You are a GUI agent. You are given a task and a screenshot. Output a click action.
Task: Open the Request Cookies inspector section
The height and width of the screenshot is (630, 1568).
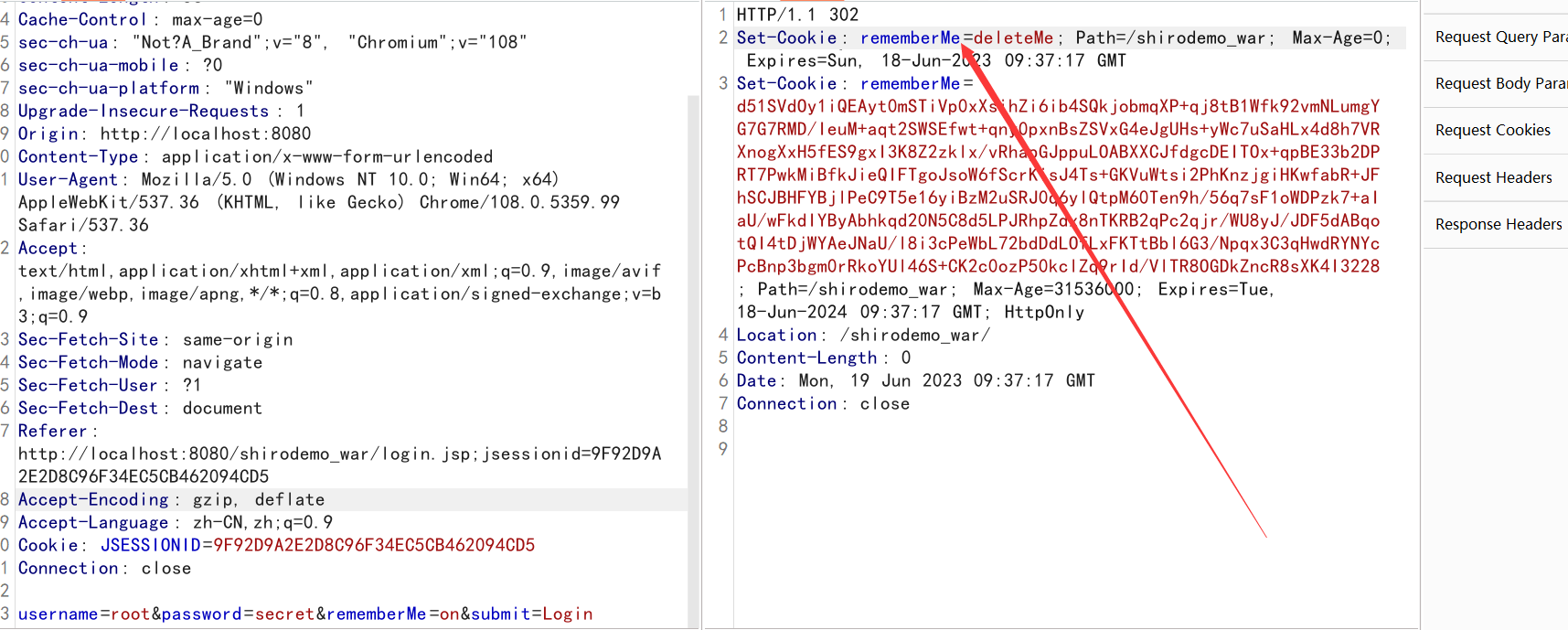point(1492,131)
